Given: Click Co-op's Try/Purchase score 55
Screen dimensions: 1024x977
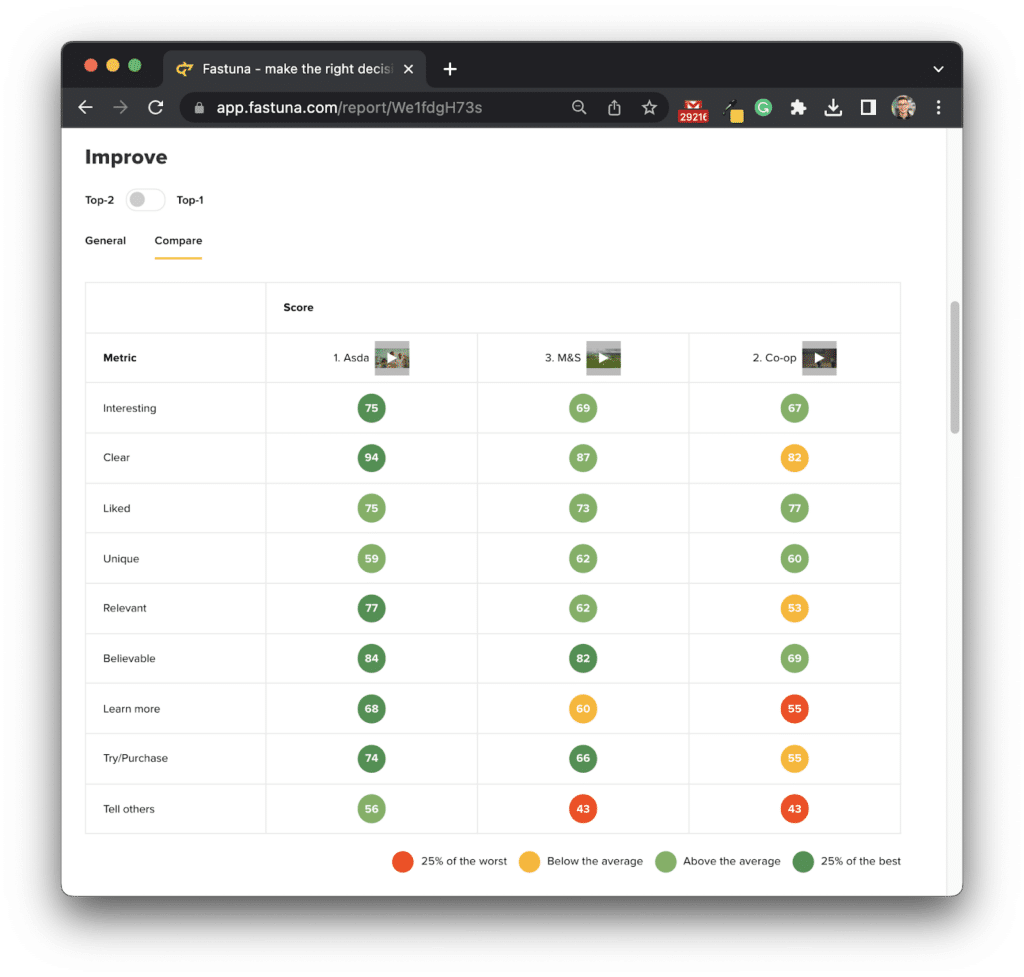Looking at the screenshot, I should 794,758.
